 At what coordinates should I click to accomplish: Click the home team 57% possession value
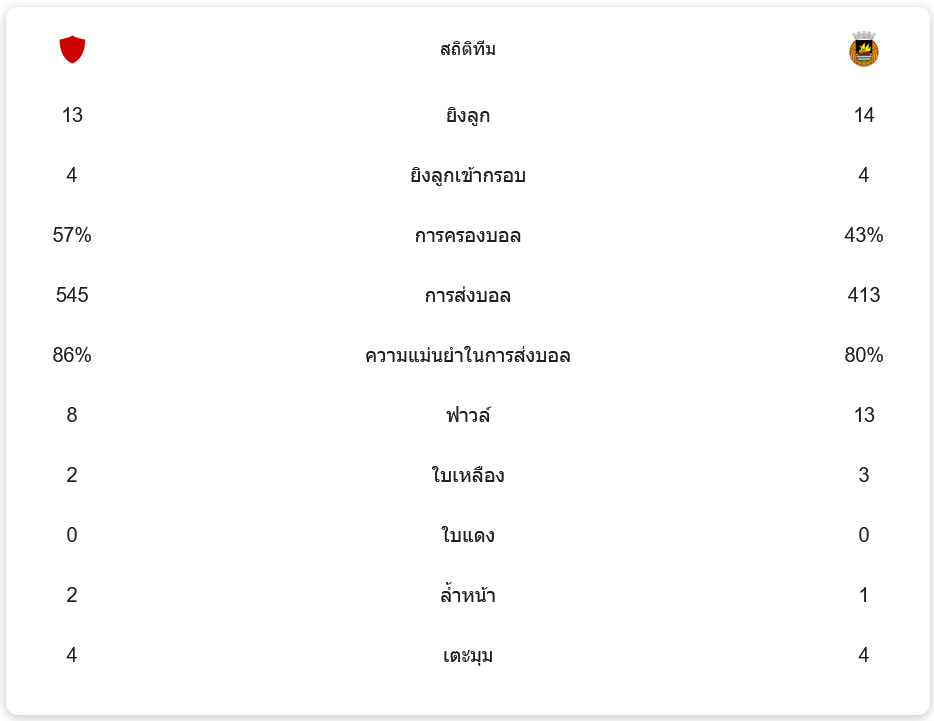coord(72,235)
